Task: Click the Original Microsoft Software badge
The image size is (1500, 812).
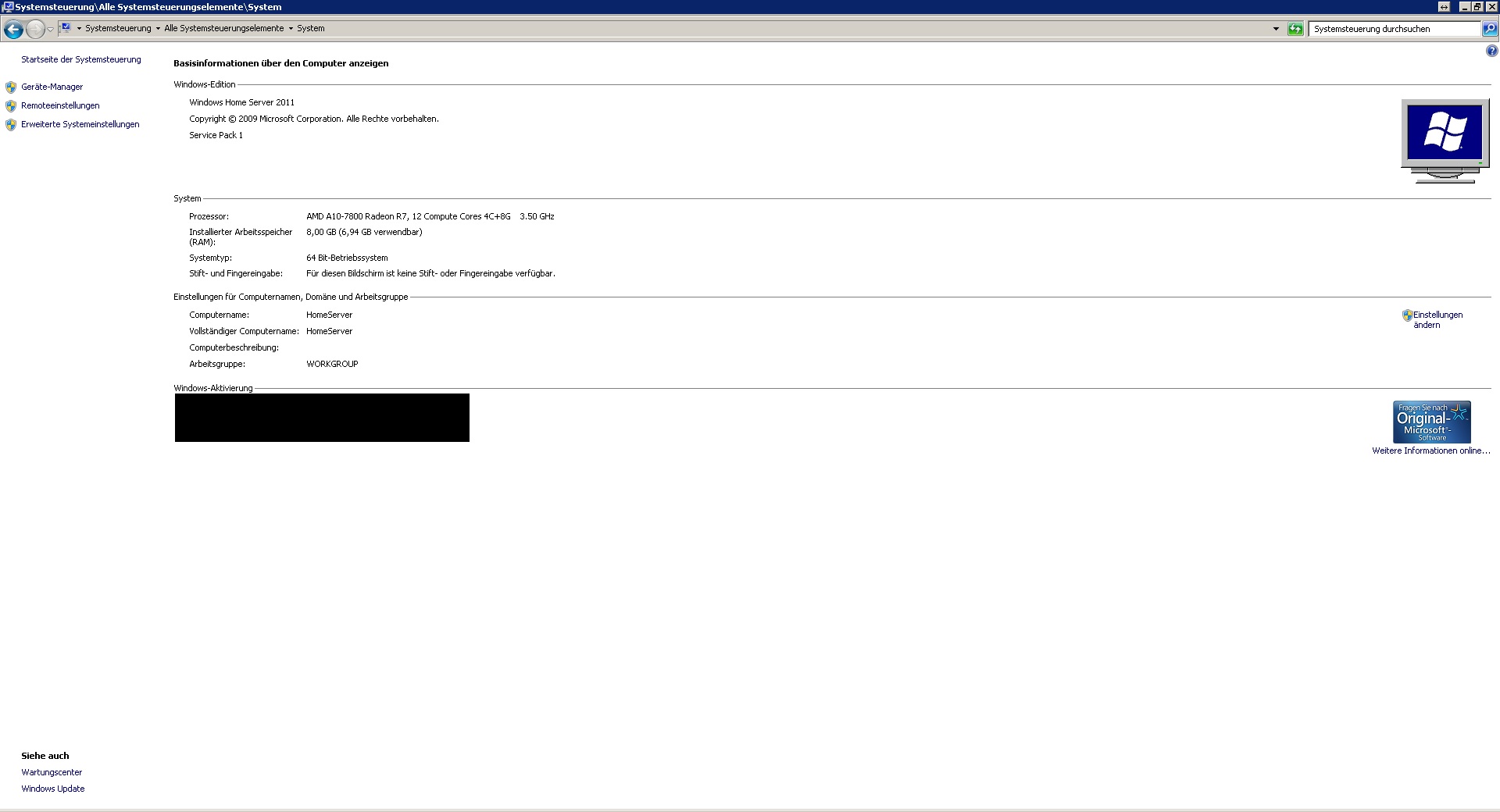Action: pos(1431,422)
